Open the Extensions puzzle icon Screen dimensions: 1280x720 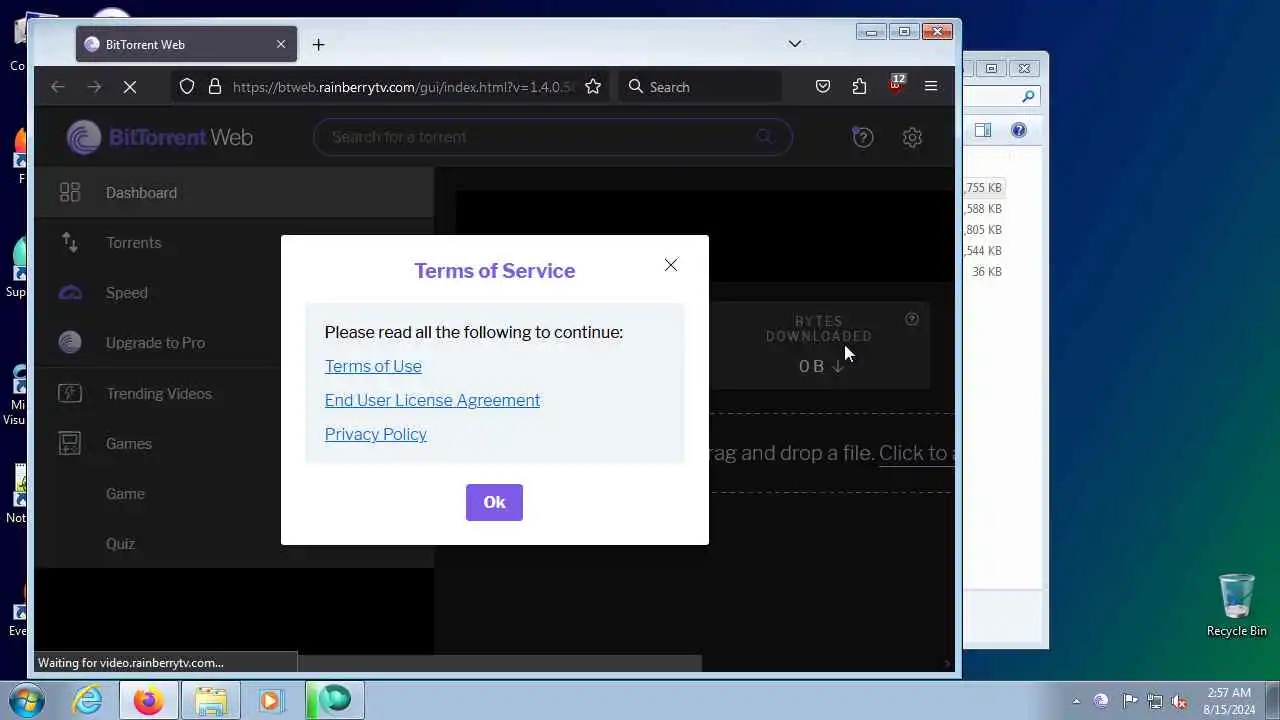(859, 87)
